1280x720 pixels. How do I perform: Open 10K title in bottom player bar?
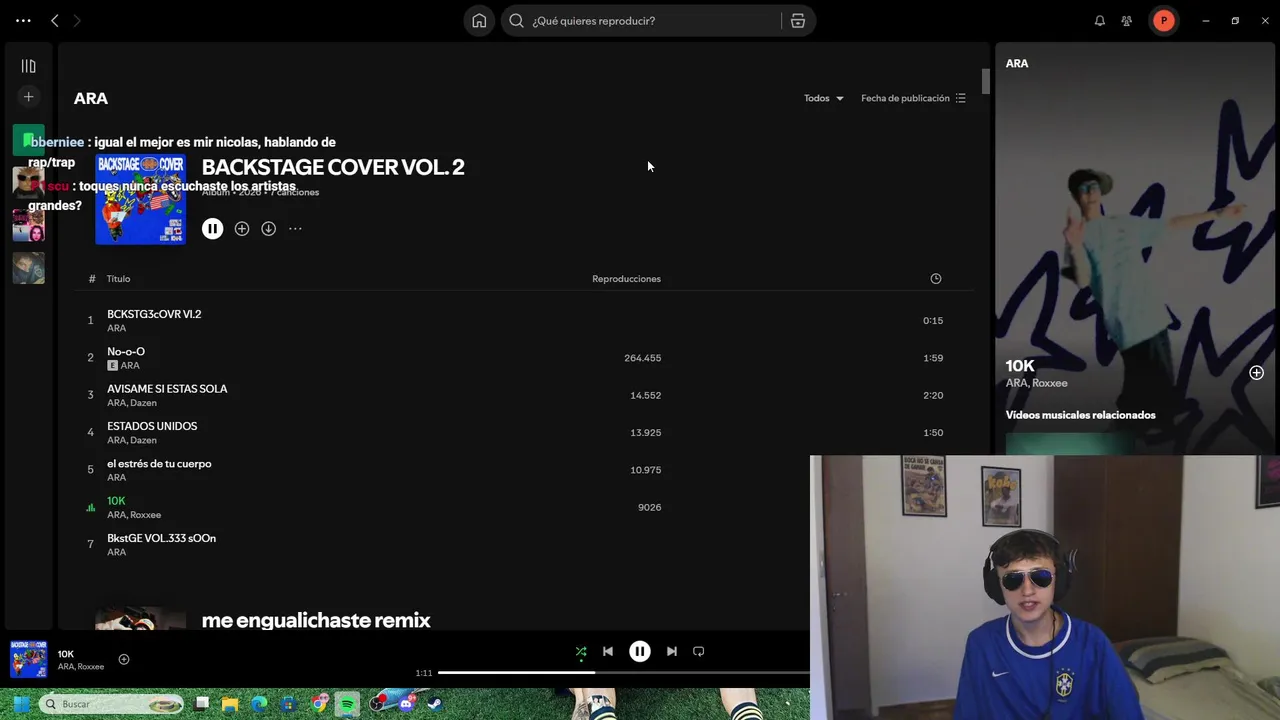66,654
